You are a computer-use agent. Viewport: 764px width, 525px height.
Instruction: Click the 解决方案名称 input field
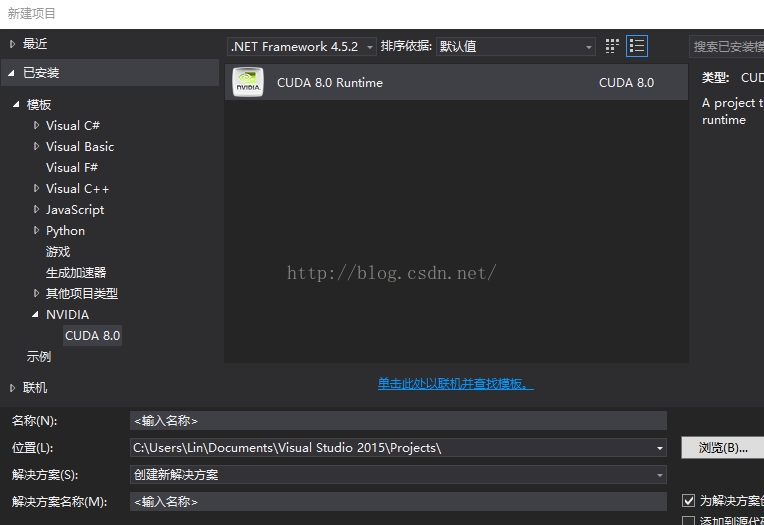tap(398, 502)
